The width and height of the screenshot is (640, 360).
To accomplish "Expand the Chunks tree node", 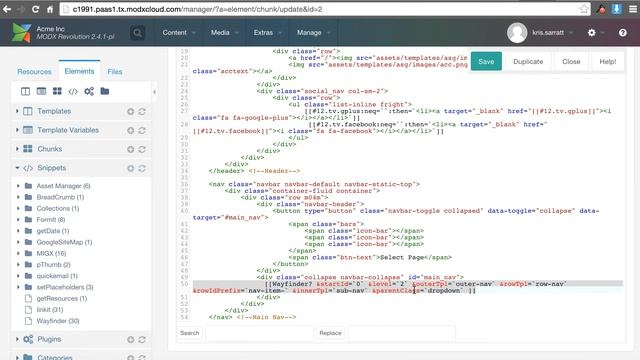I will [17, 149].
